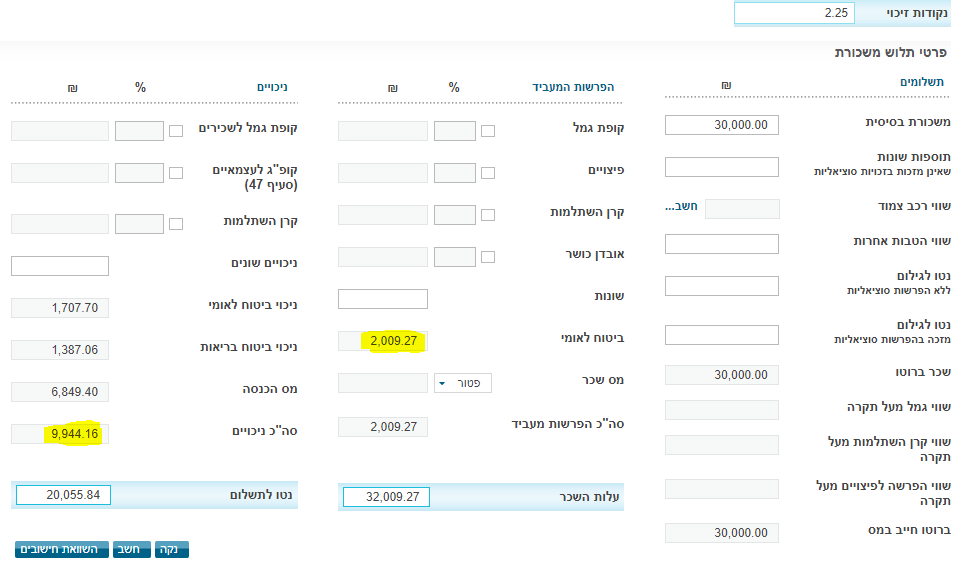Click the employer פיצויים amount field

coord(383,173)
